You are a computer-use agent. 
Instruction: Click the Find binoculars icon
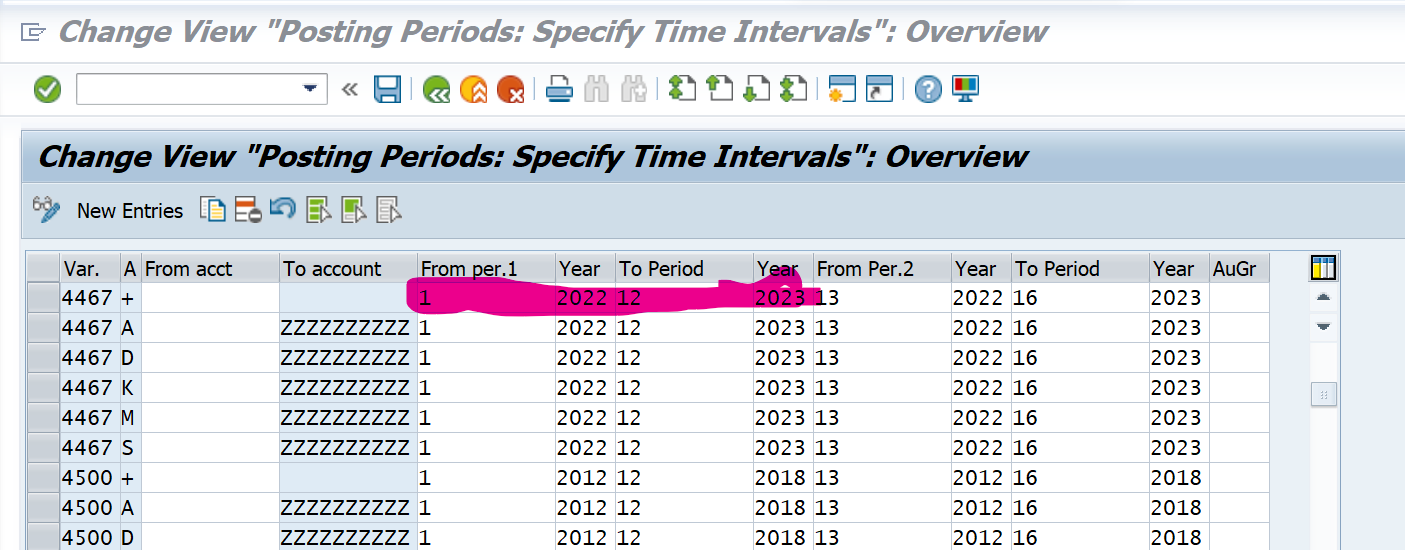pyautogui.click(x=597, y=90)
